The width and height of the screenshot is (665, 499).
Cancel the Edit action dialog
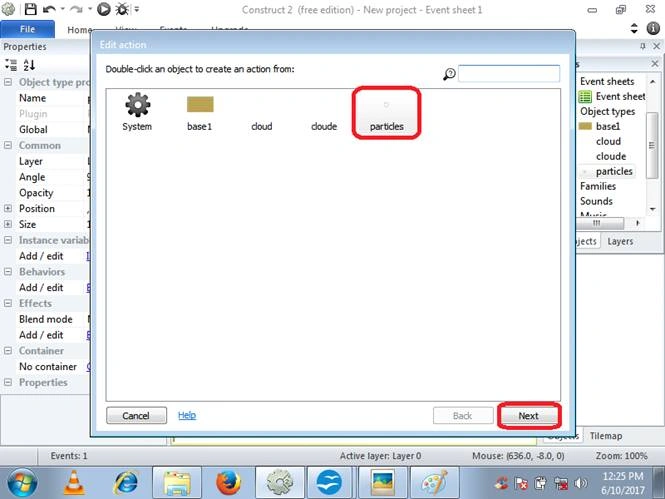coord(136,416)
